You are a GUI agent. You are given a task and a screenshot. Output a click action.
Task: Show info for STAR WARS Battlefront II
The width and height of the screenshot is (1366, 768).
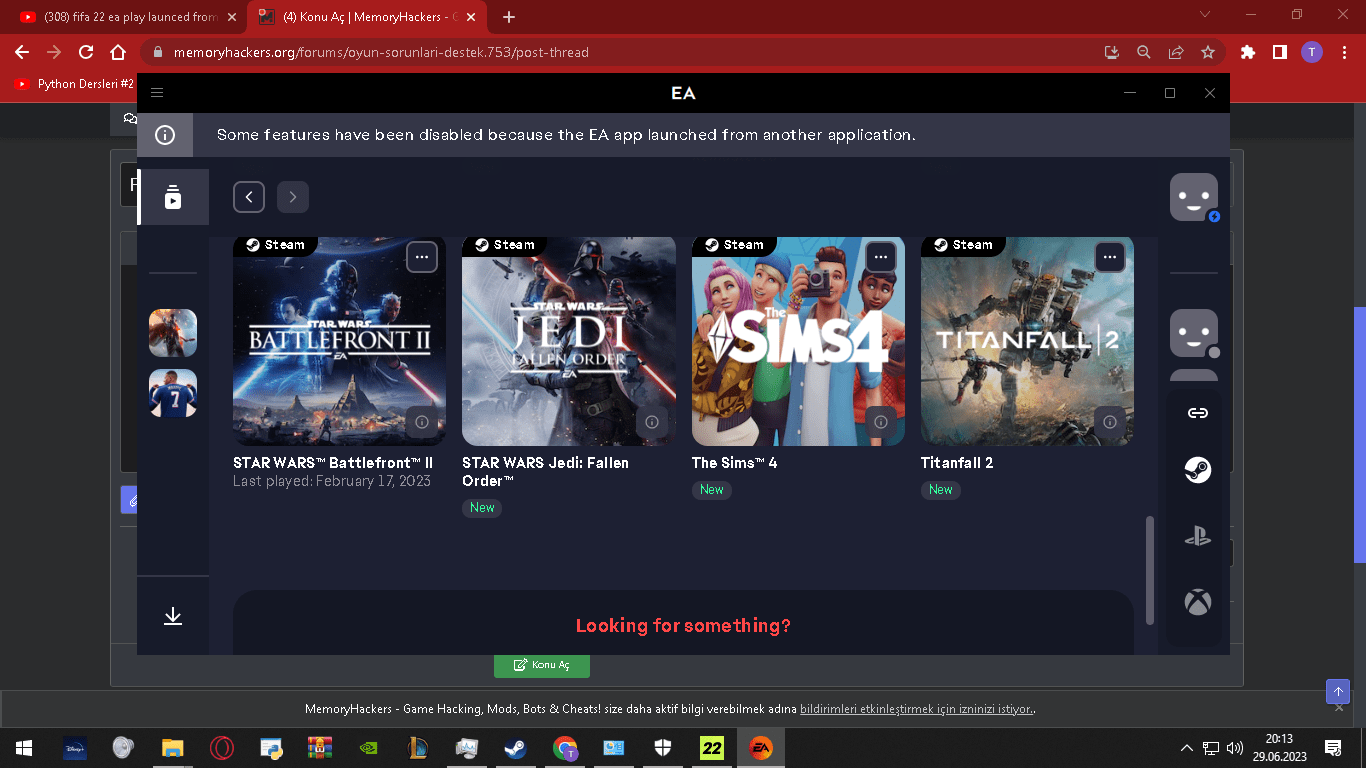click(422, 422)
